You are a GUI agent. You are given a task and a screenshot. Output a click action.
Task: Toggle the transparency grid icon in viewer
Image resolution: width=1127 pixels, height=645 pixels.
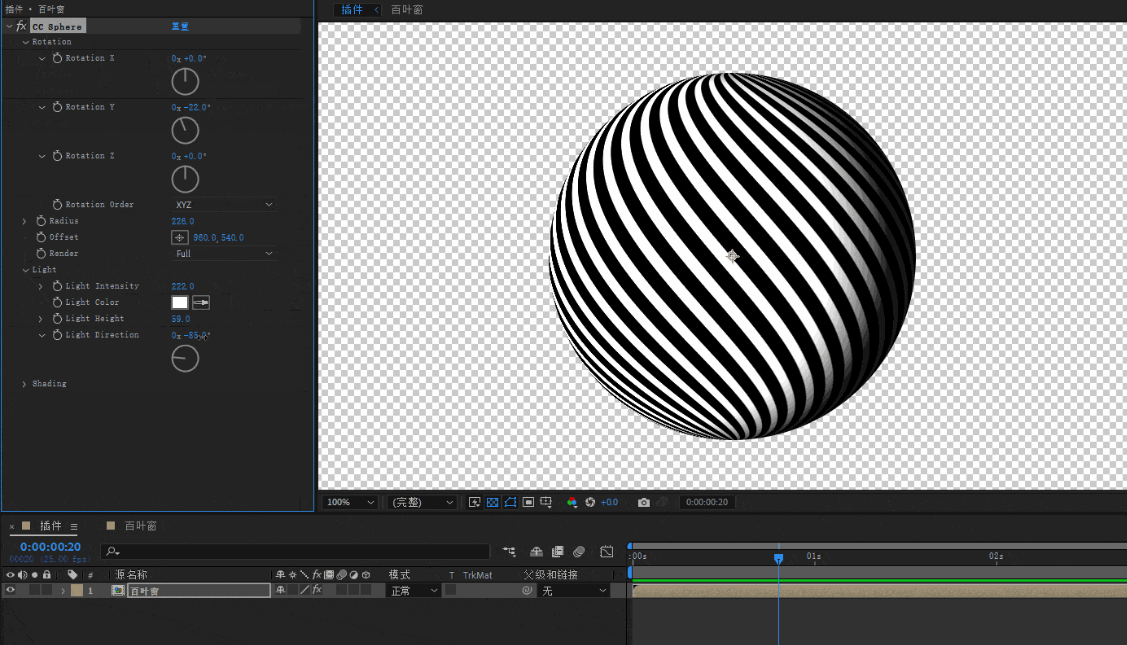click(x=492, y=502)
